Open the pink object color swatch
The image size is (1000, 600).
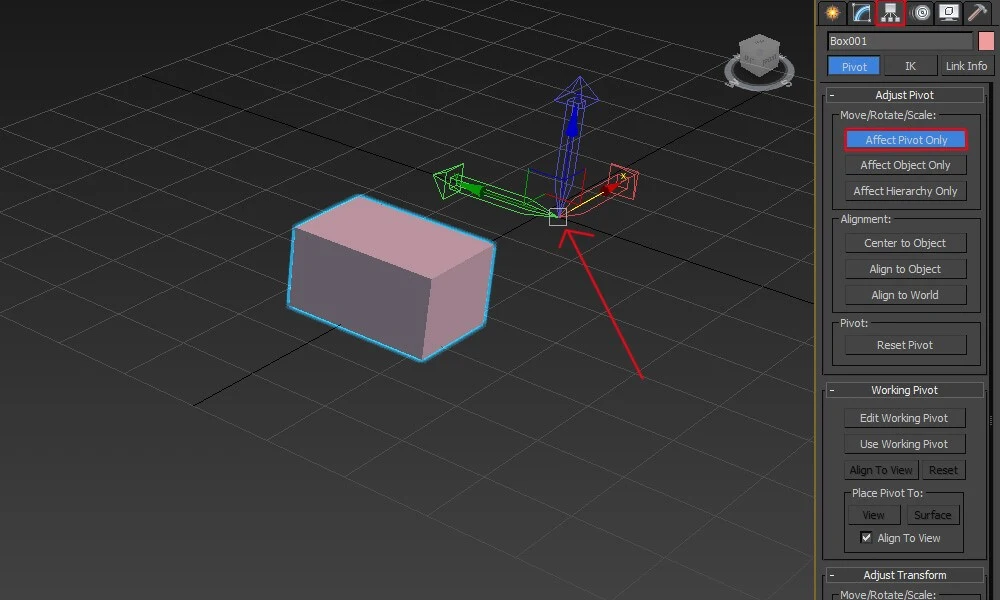(985, 41)
